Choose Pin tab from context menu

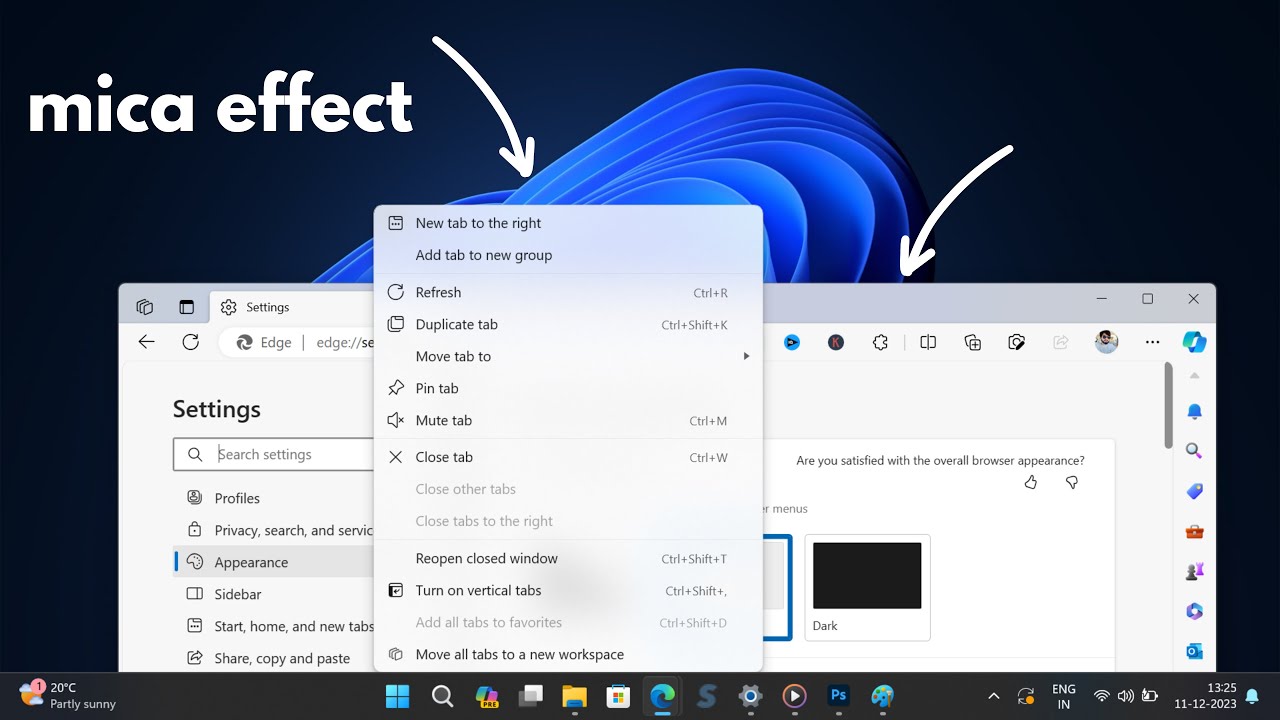(568, 388)
